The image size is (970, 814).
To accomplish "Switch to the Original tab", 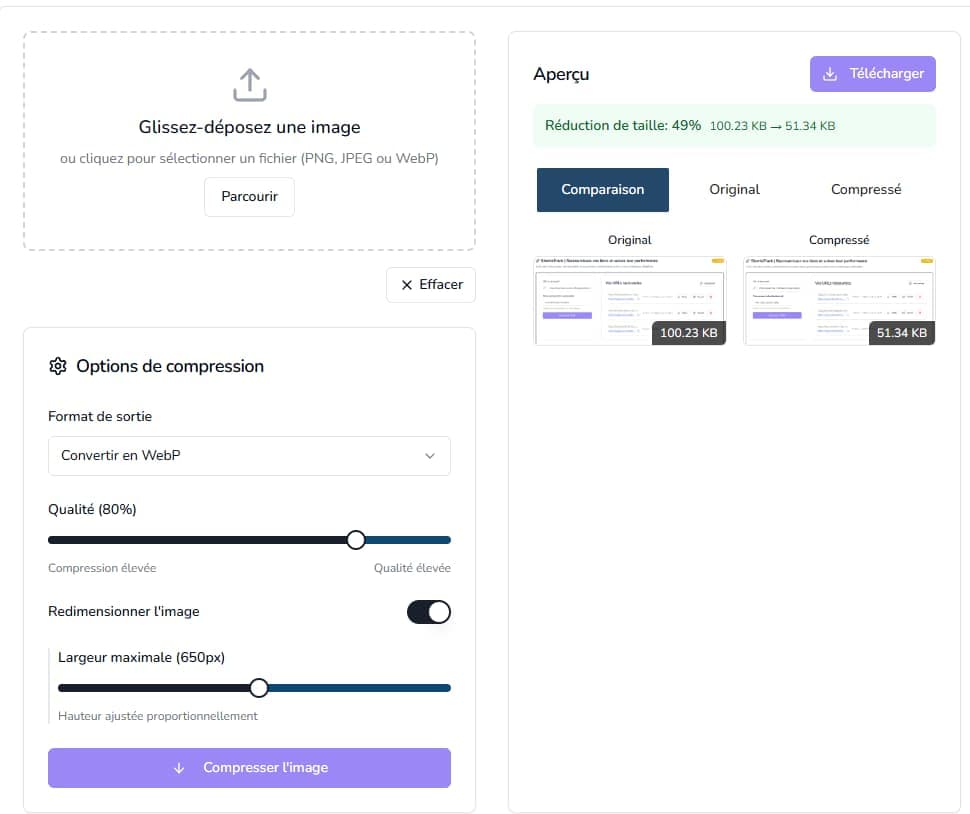I will pos(734,190).
